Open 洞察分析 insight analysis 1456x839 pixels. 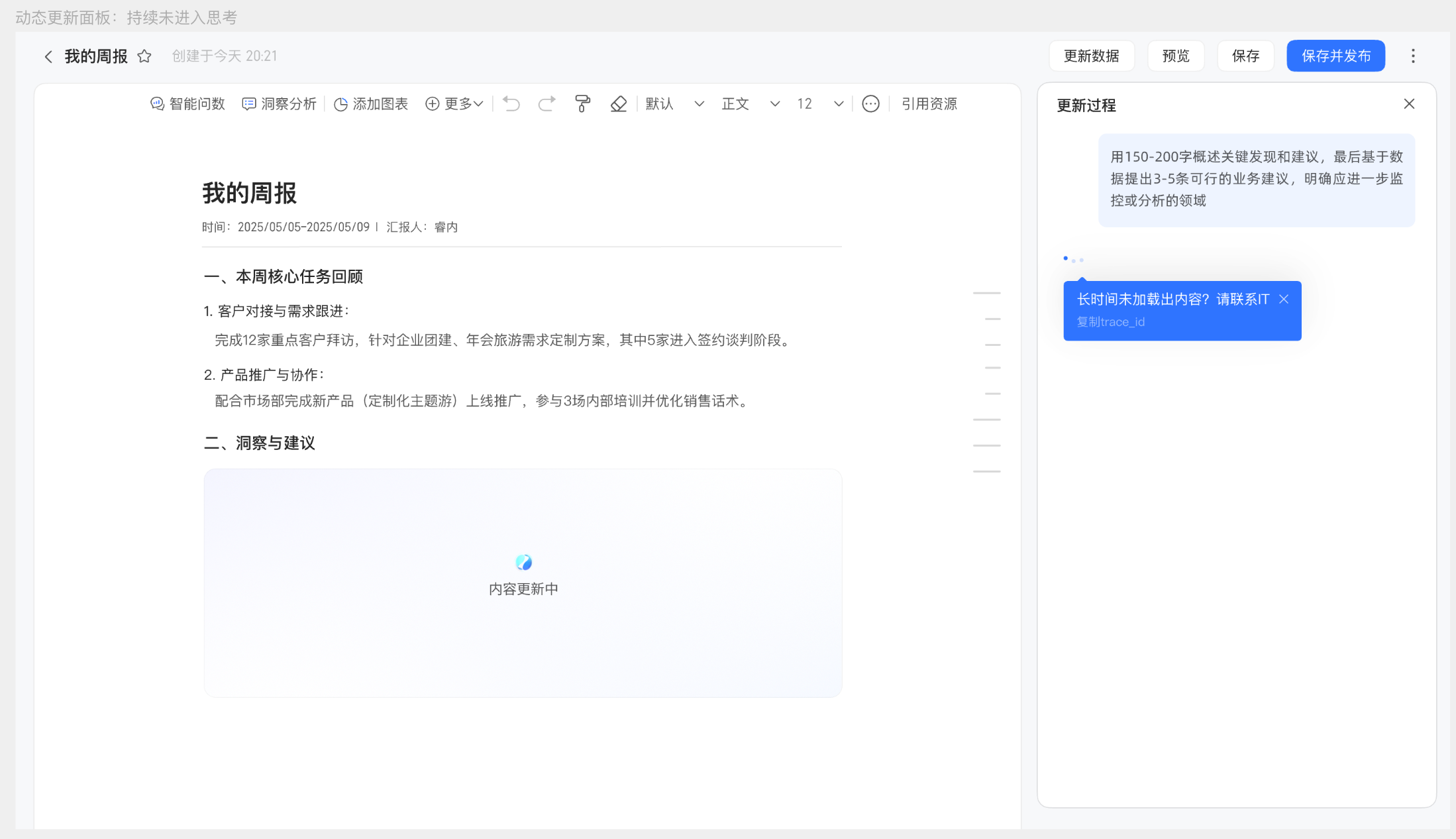(279, 104)
